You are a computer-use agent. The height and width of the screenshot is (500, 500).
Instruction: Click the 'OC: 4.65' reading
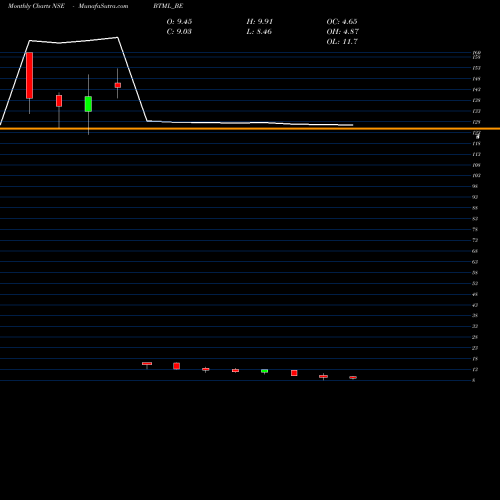coord(342,22)
